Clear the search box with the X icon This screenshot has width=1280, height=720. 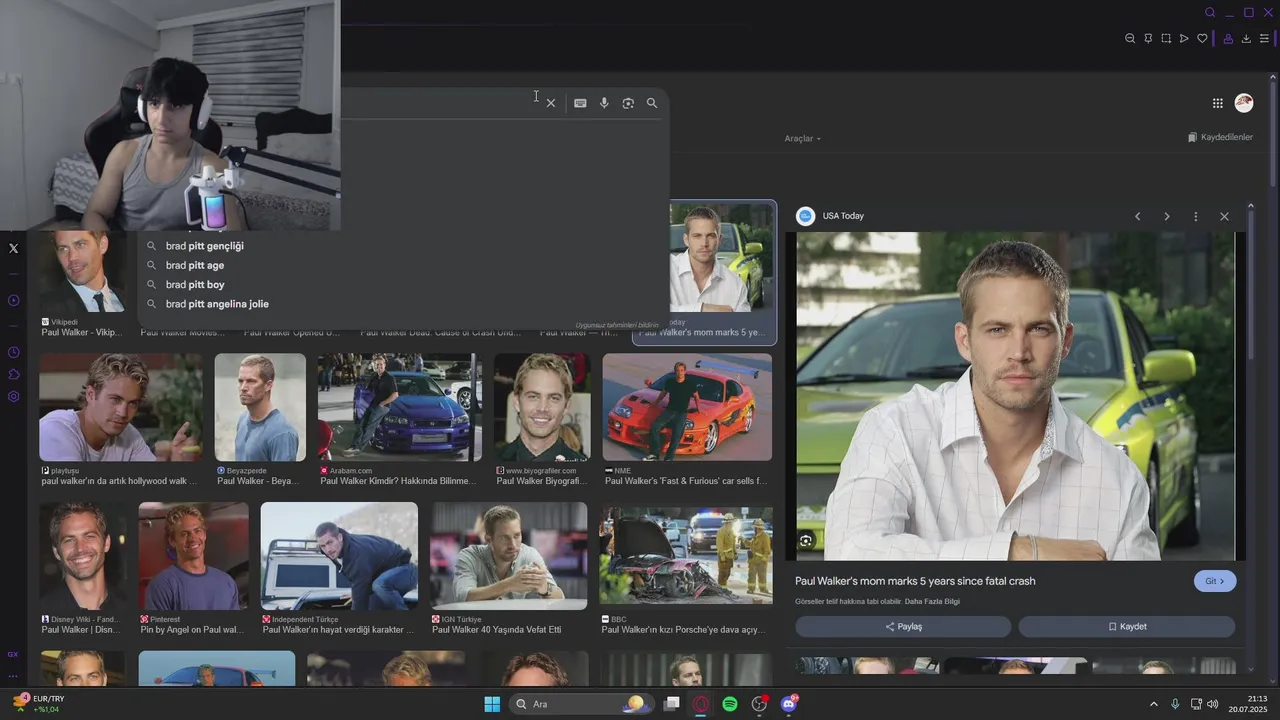coord(551,103)
